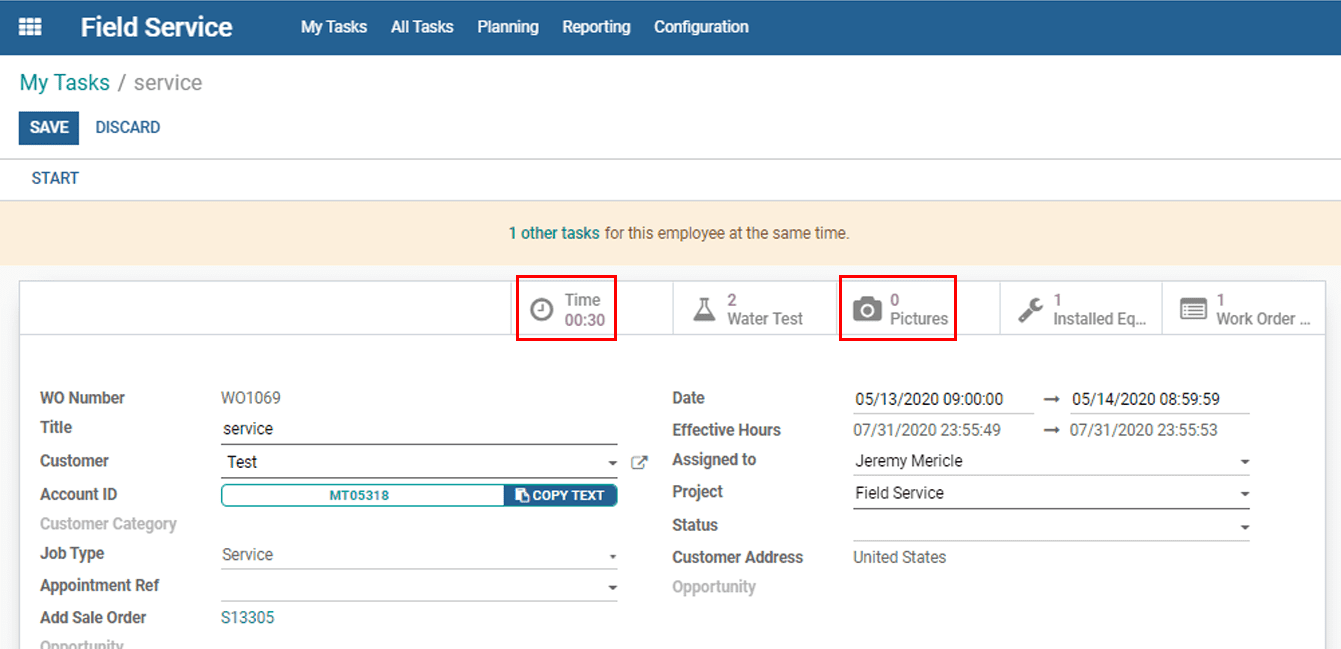Open Work Order list icon
This screenshot has width=1341, height=649.
(1193, 309)
